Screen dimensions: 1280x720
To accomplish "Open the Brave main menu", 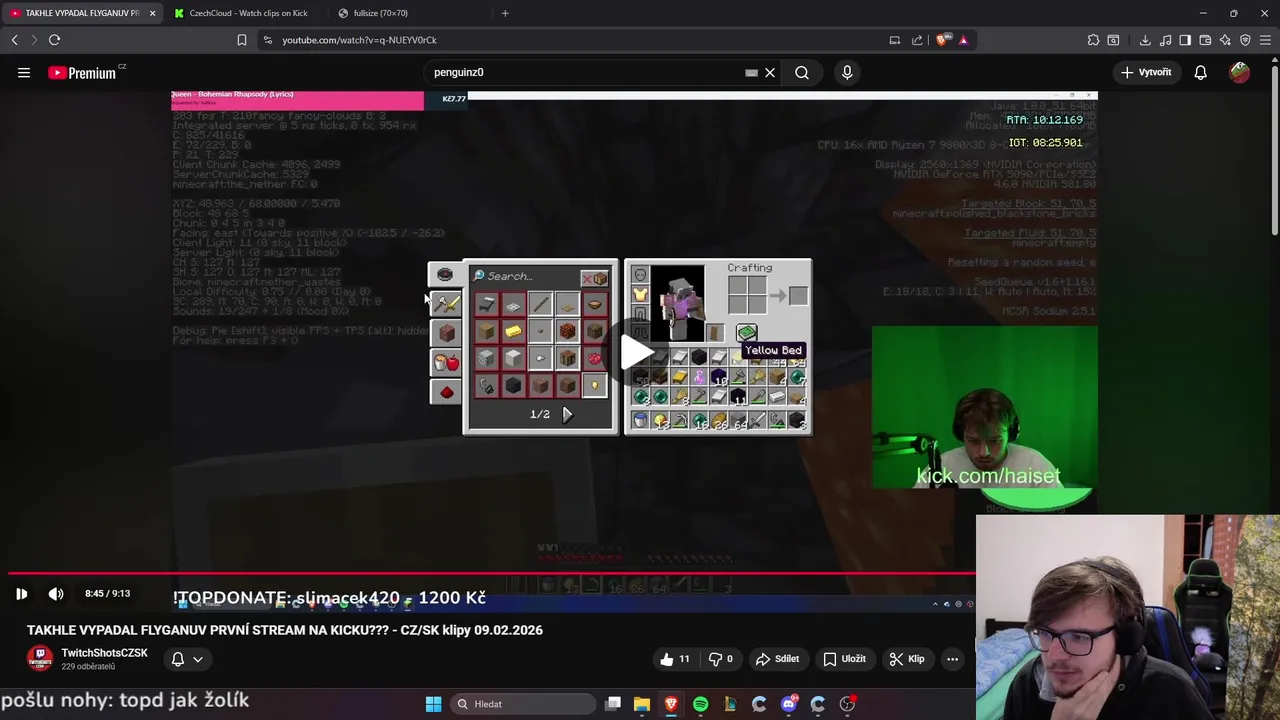I will 1266,40.
